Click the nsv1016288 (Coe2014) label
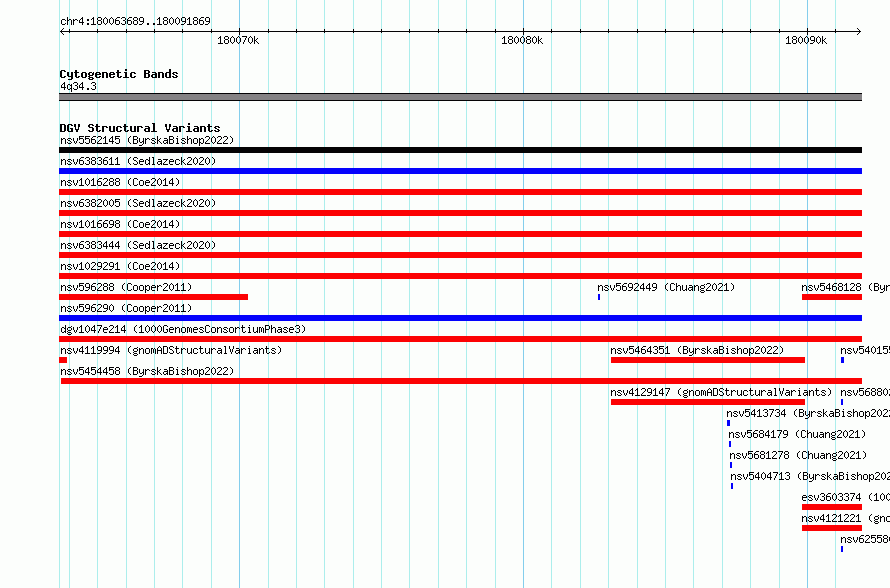This screenshot has height=588, width=890. [120, 182]
